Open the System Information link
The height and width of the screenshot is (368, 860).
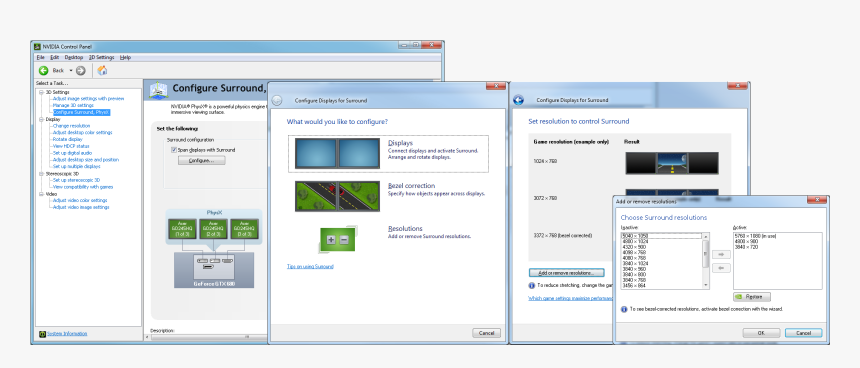[67, 334]
